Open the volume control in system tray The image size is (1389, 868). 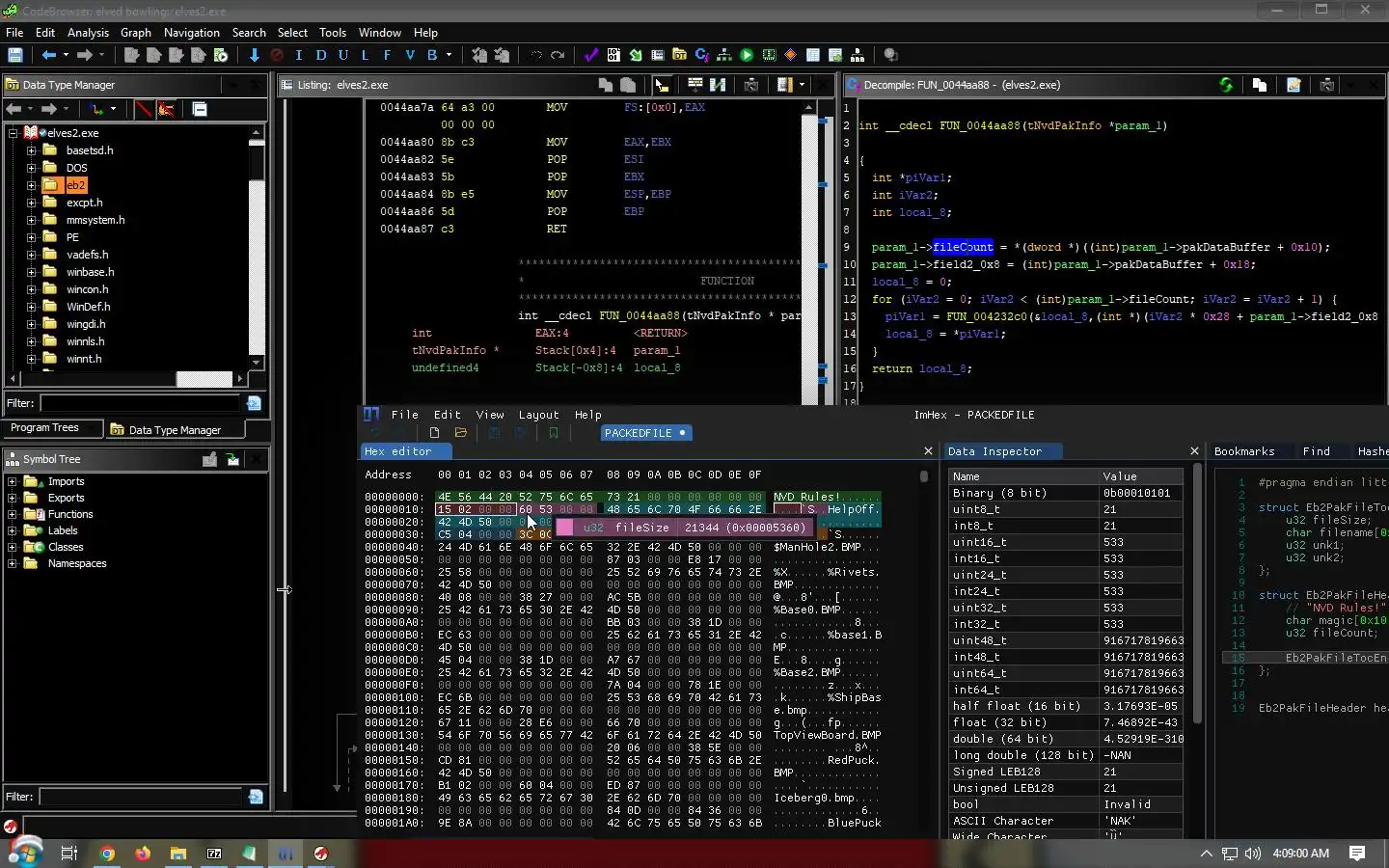[1253, 854]
